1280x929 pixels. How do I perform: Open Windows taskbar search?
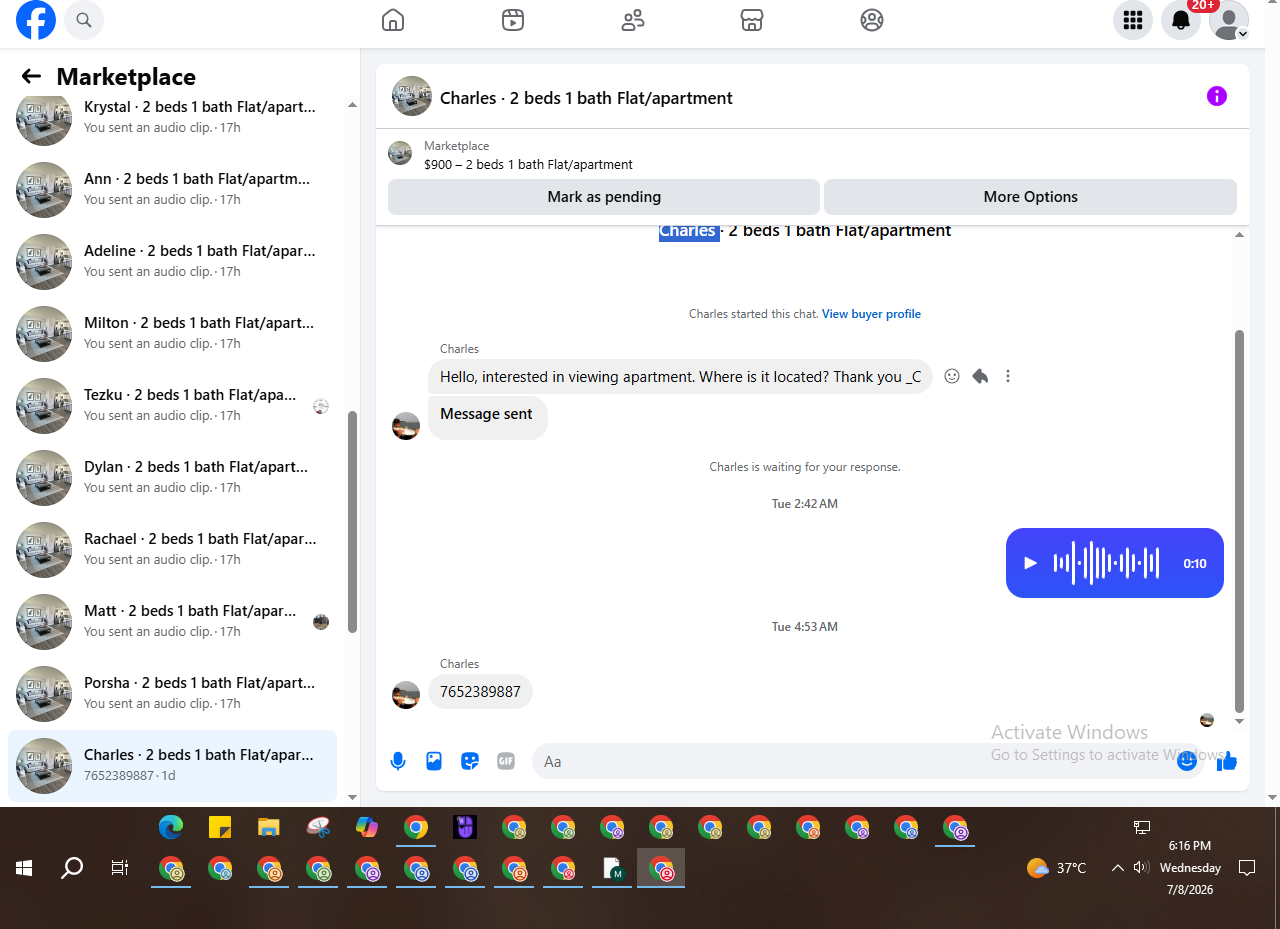pos(72,868)
